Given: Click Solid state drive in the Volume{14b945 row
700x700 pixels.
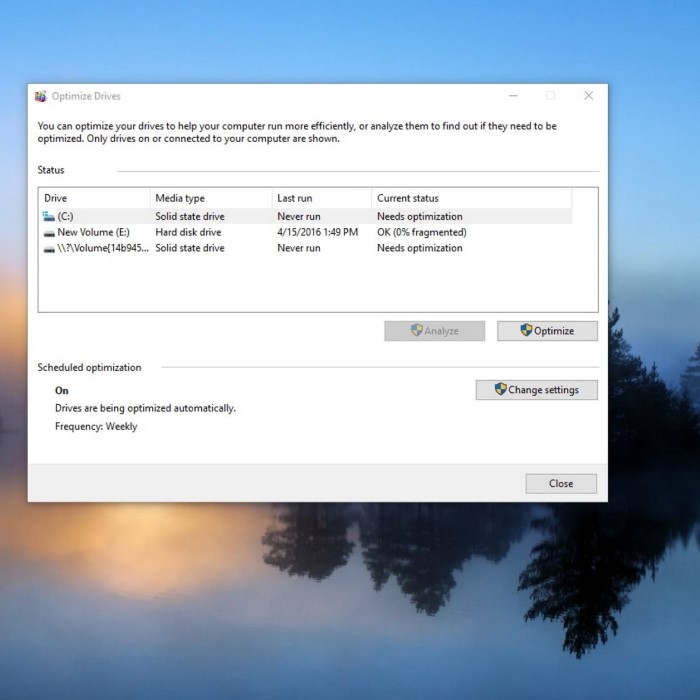Looking at the screenshot, I should [x=190, y=248].
